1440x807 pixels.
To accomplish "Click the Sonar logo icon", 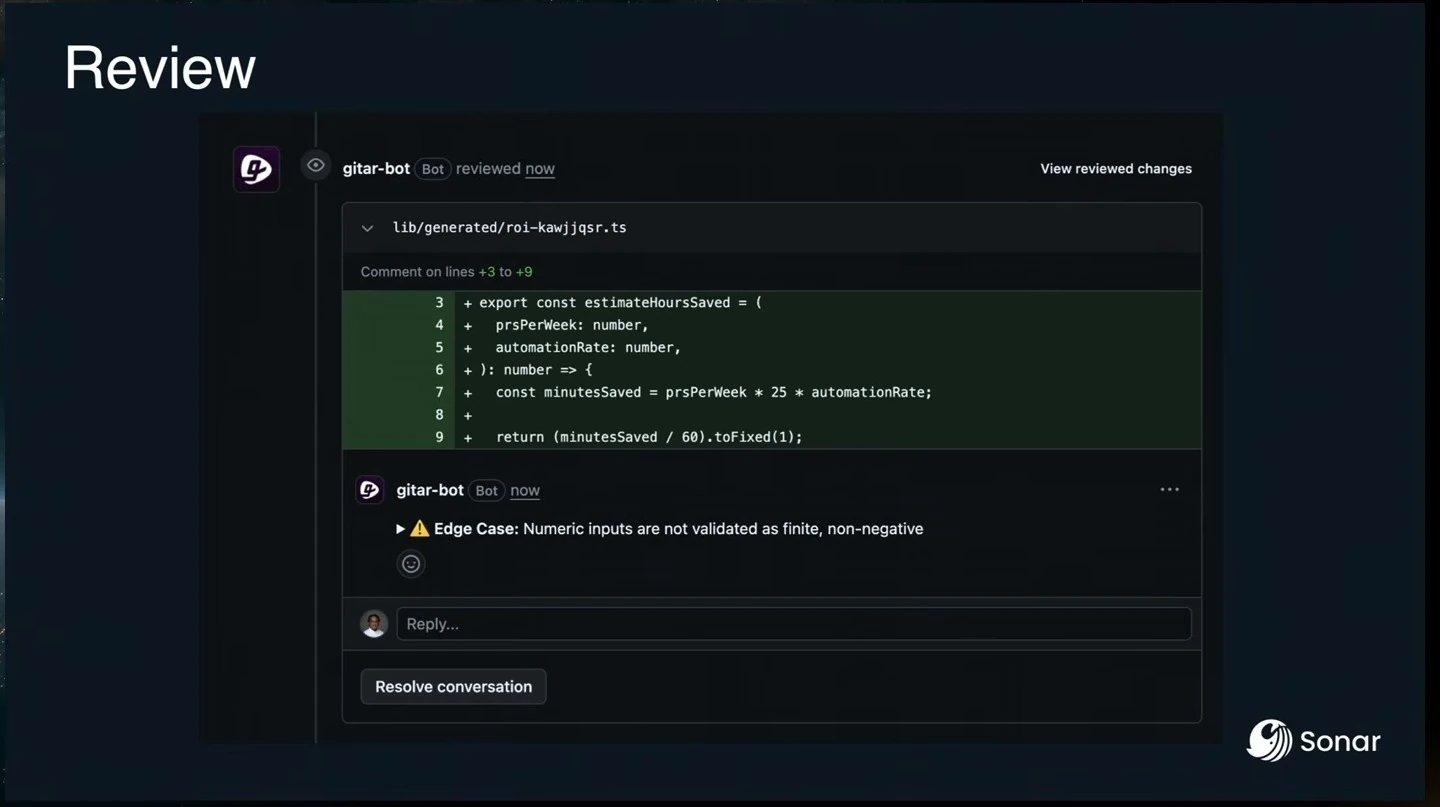I will click(x=1269, y=741).
